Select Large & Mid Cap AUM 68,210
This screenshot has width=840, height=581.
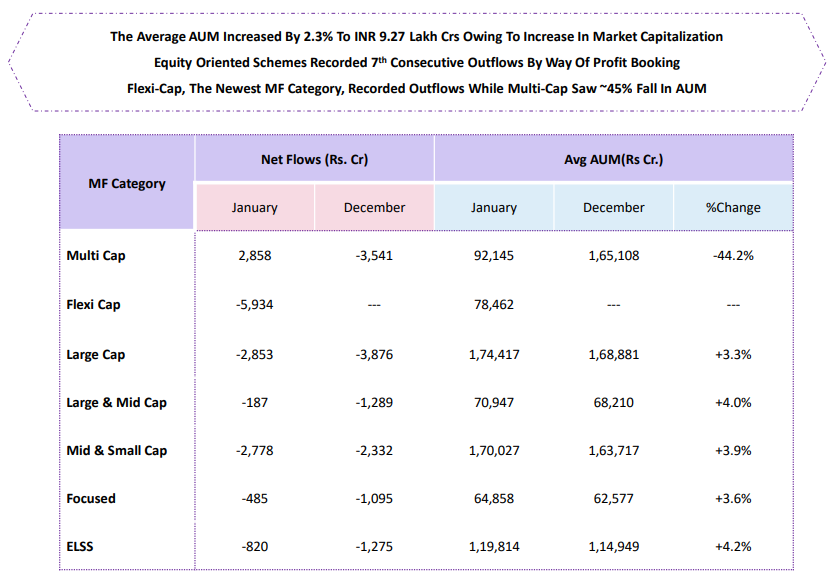tap(613, 403)
